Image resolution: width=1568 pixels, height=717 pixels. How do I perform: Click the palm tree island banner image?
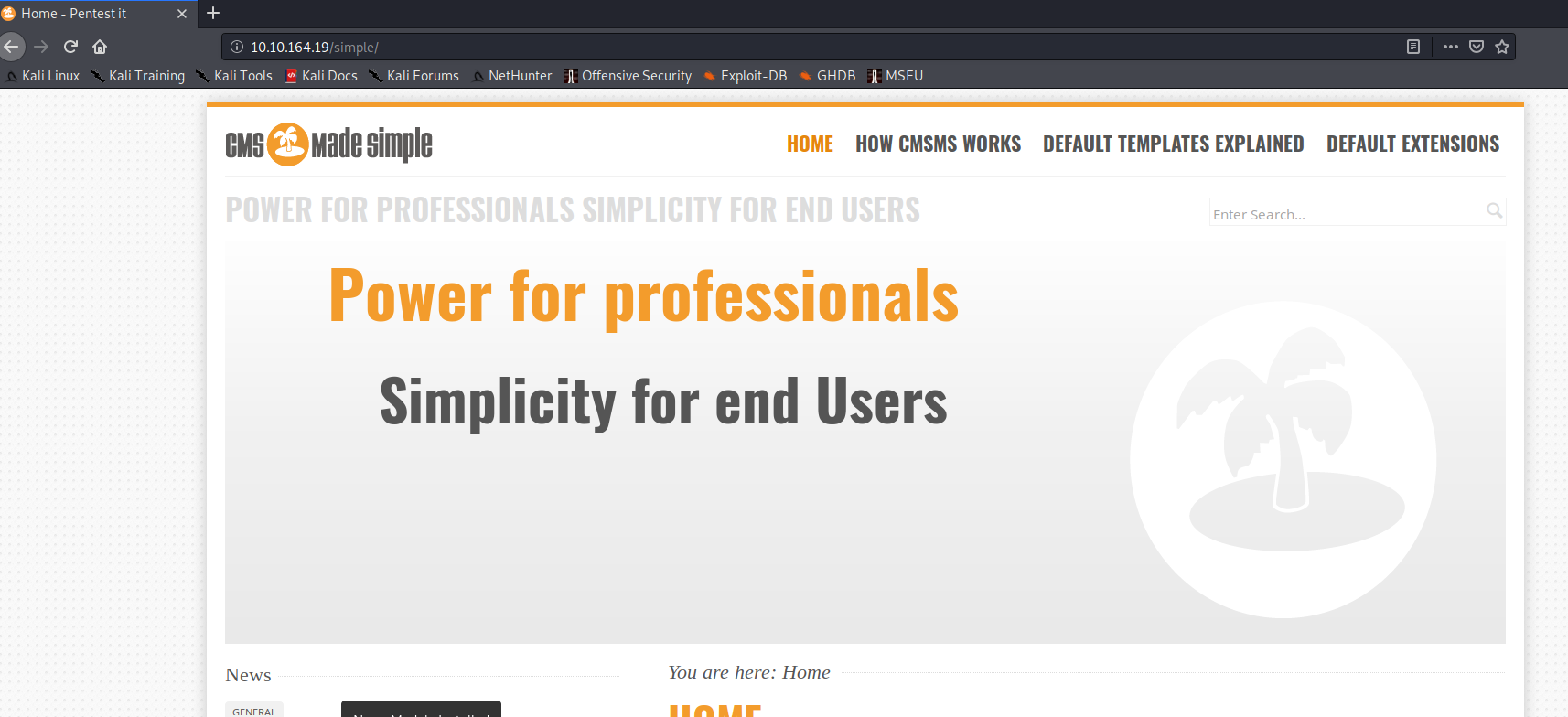coord(1283,459)
